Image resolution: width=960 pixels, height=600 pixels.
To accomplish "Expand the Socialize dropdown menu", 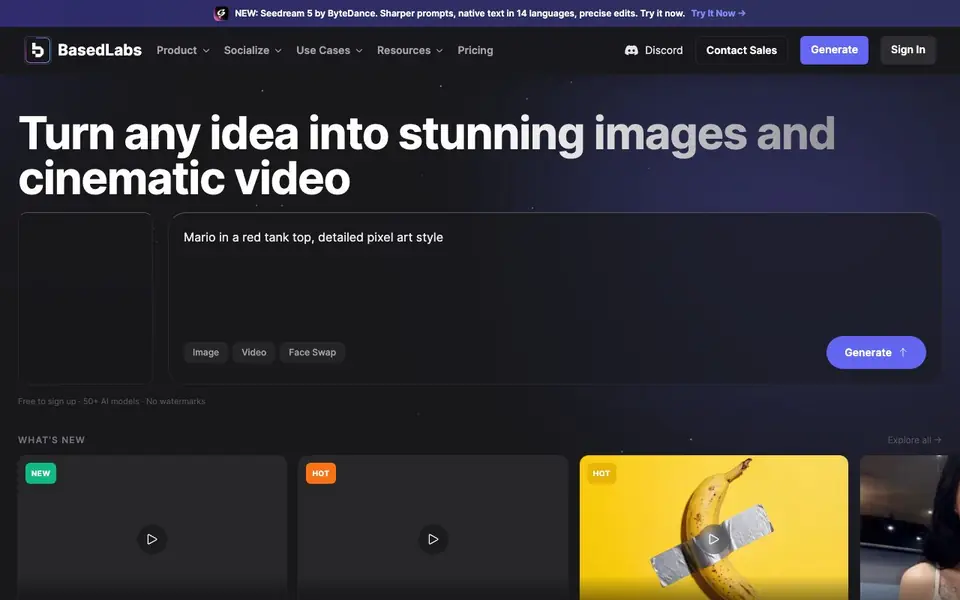I will [x=252, y=50].
